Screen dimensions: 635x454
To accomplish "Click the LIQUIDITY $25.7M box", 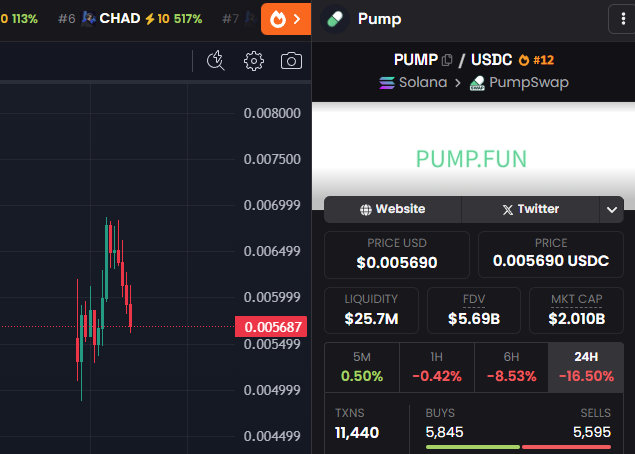I will tap(371, 310).
